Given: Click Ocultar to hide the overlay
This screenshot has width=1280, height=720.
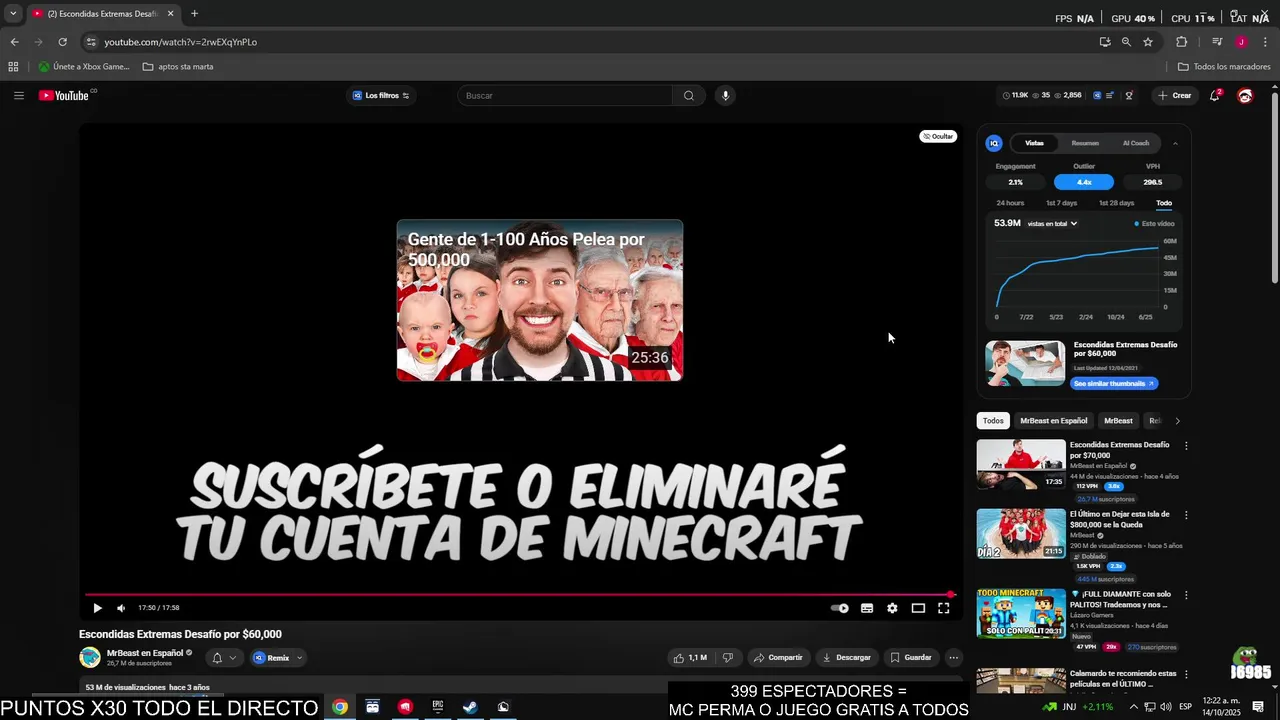Looking at the screenshot, I should (938, 136).
